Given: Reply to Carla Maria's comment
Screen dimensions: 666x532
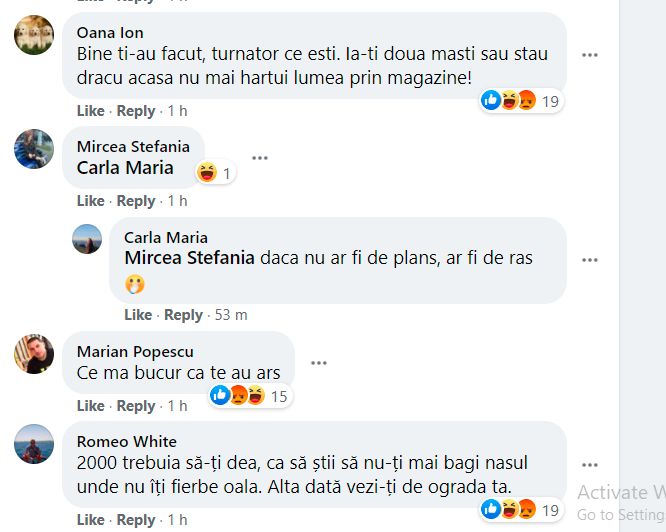Looking at the screenshot, I should [183, 315].
